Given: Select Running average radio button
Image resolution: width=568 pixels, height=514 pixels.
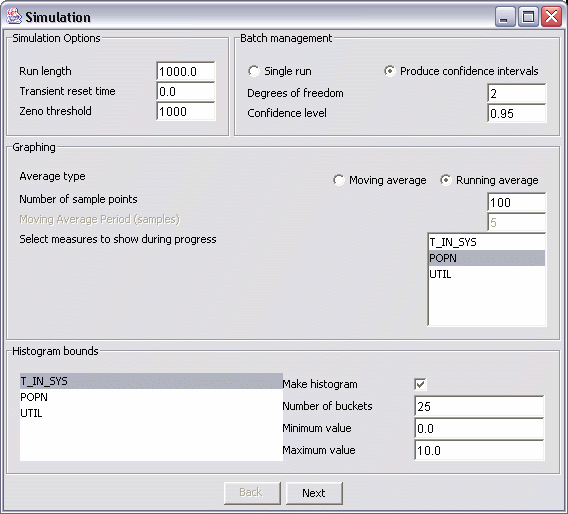Looking at the screenshot, I should tap(446, 180).
